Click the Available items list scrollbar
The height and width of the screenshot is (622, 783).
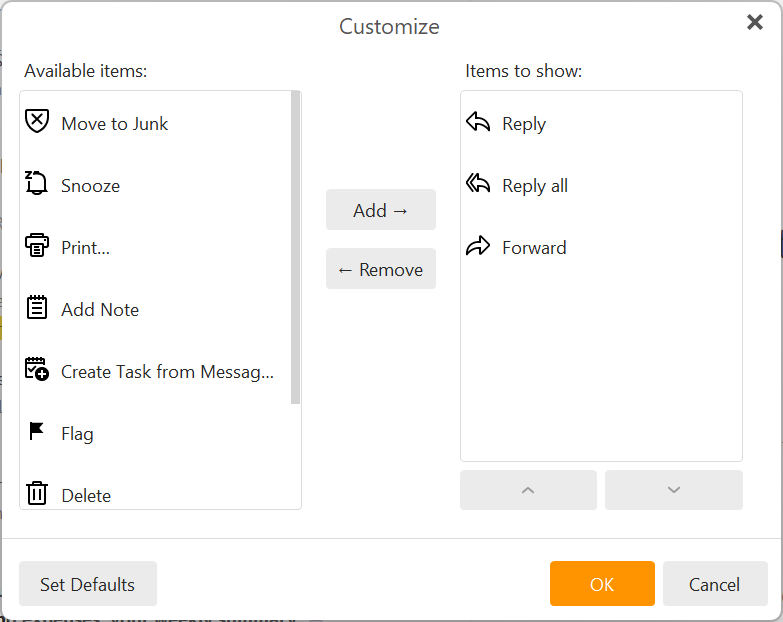(295, 248)
